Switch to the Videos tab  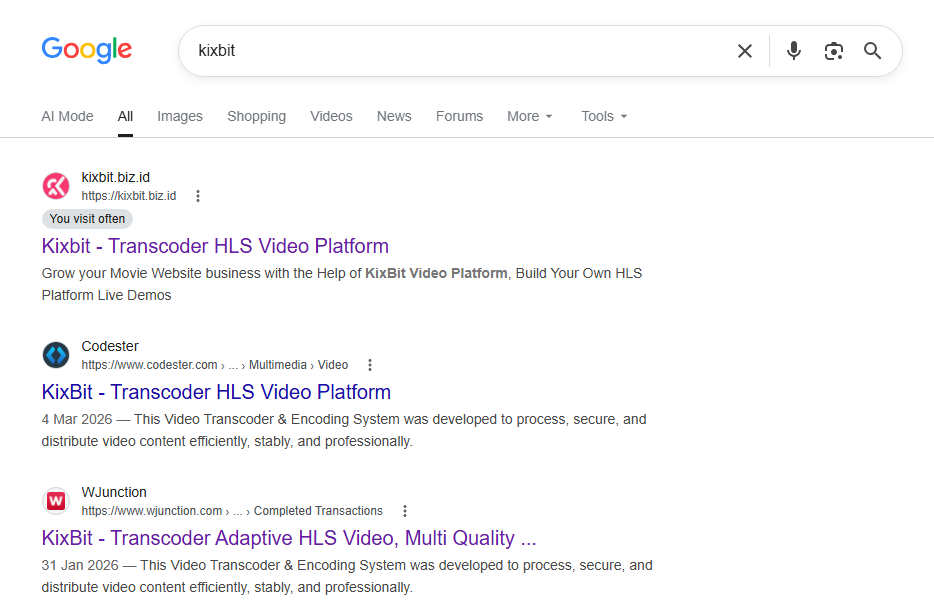(331, 116)
